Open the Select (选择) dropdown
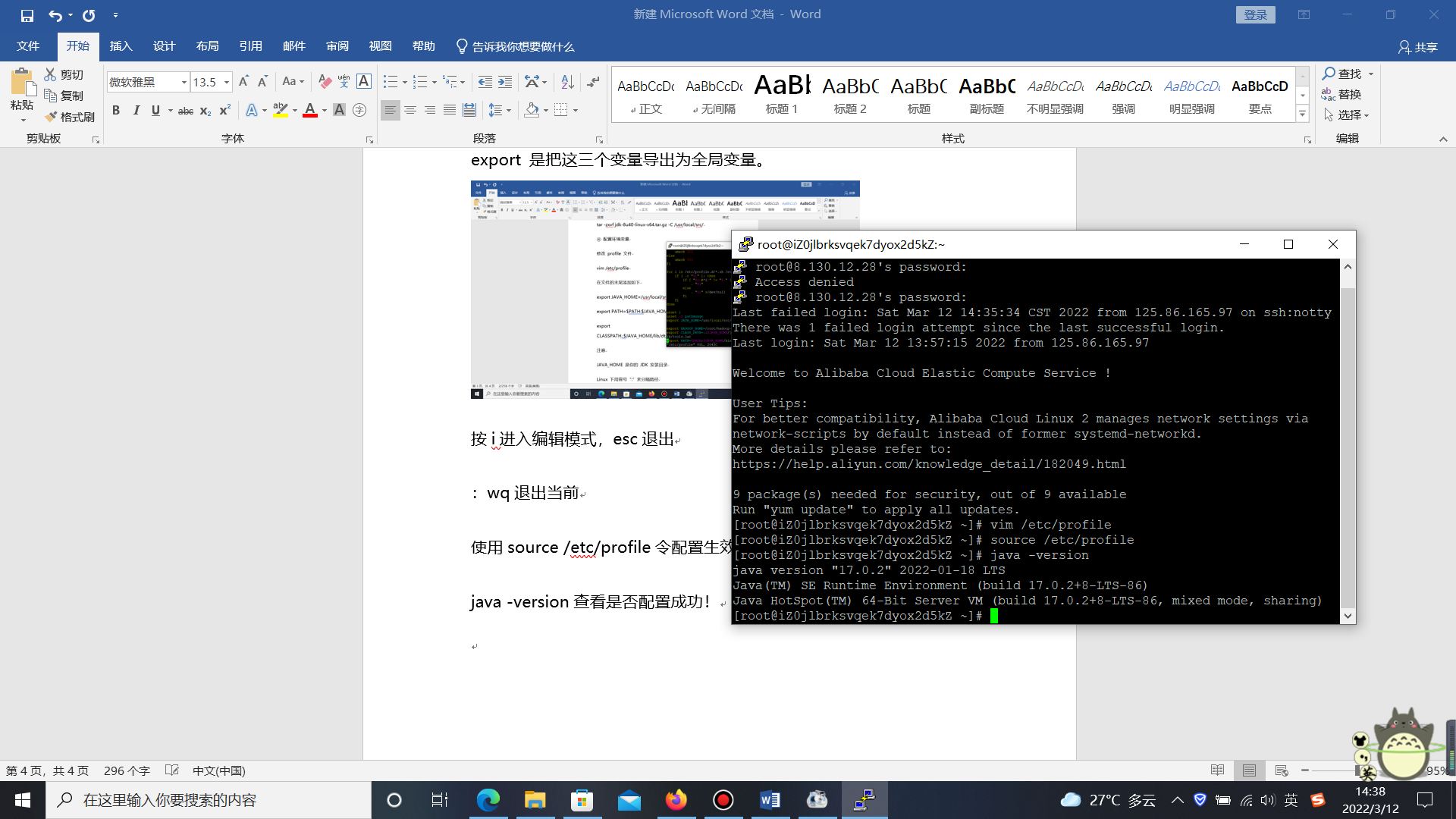This screenshot has height=819, width=1456. pos(1347,115)
